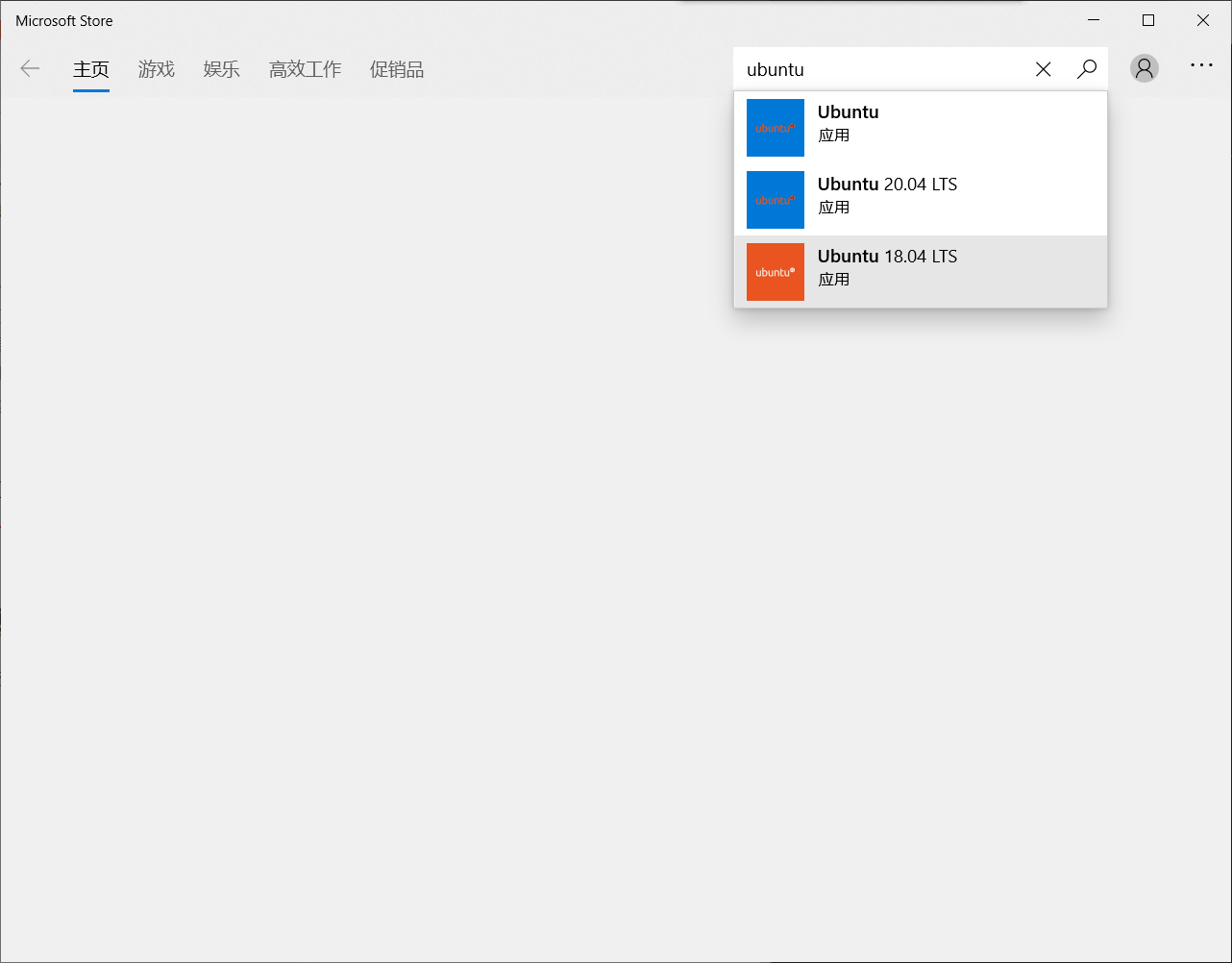Close the Microsoft Store window

1203,20
